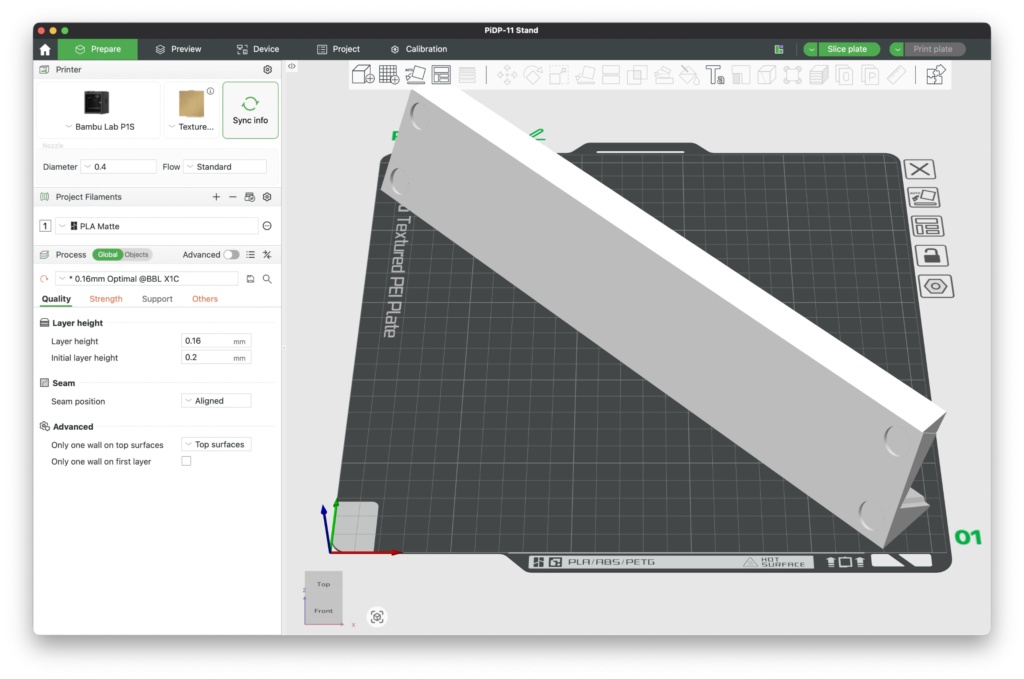This screenshot has height=679, width=1024.
Task: Click the Layer height input field
Action: [x=207, y=341]
